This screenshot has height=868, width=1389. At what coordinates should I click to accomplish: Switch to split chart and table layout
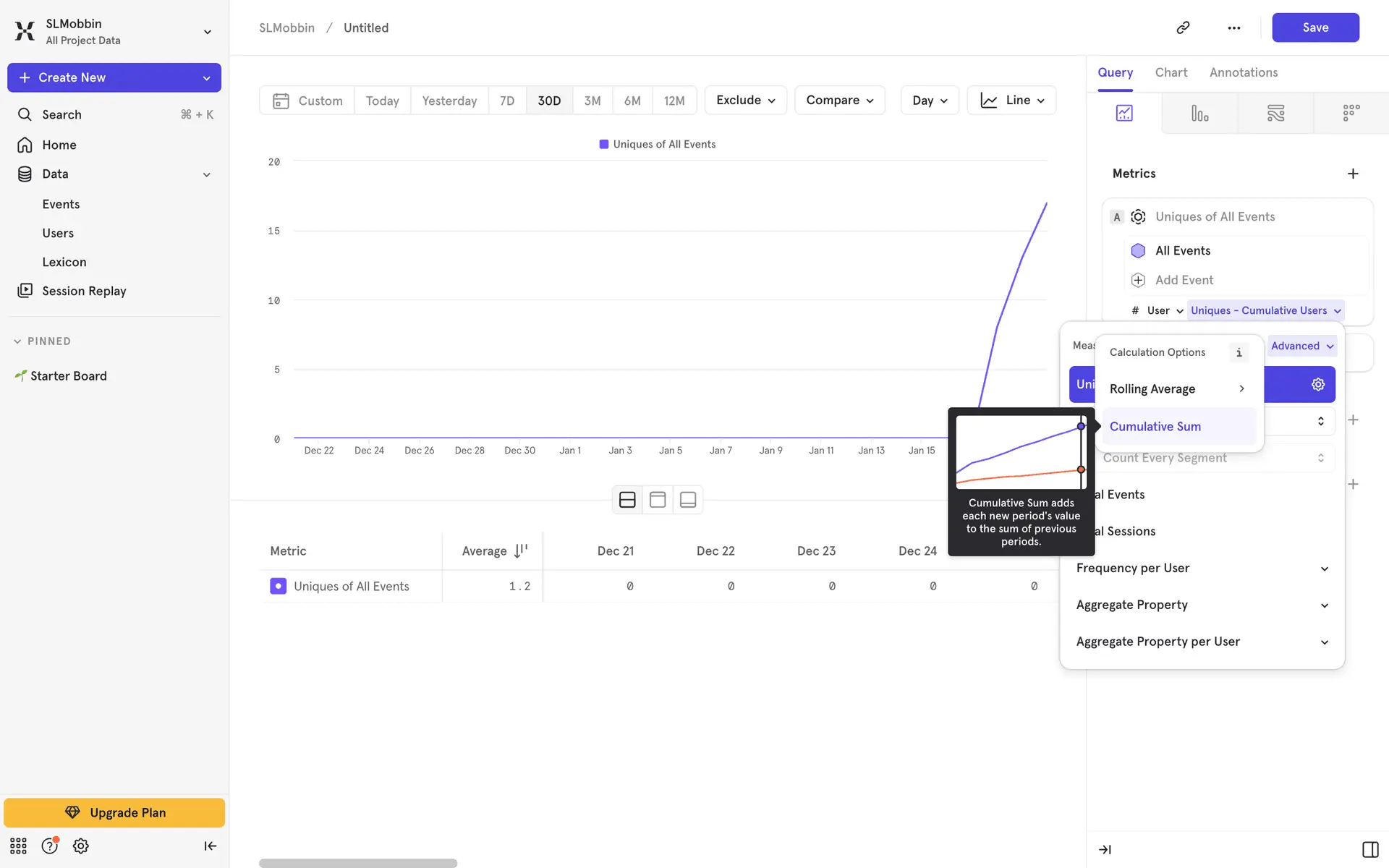click(x=627, y=500)
